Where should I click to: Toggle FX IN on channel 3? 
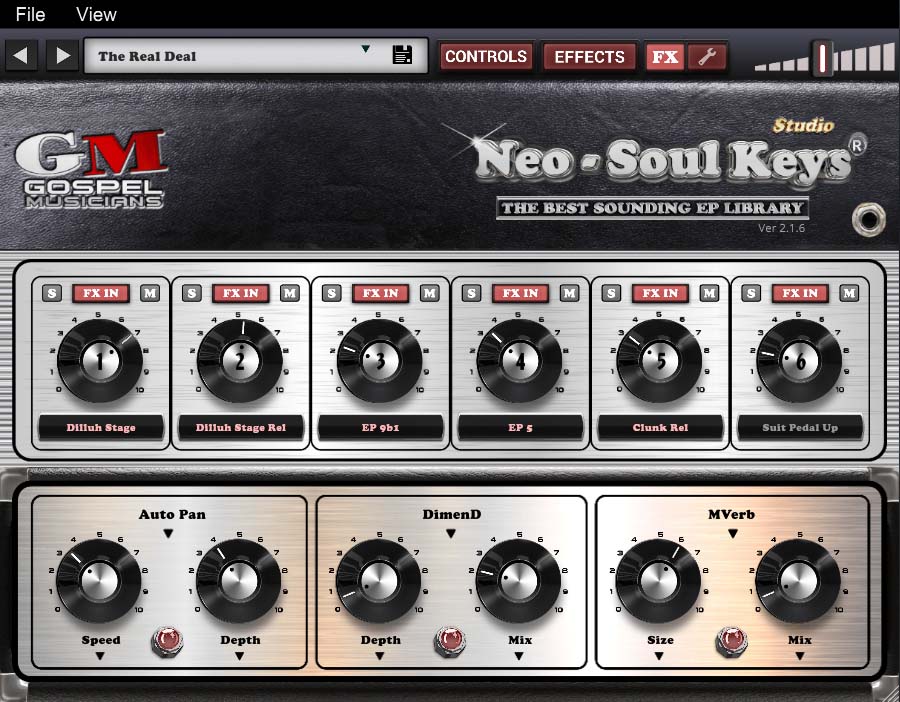[380, 293]
